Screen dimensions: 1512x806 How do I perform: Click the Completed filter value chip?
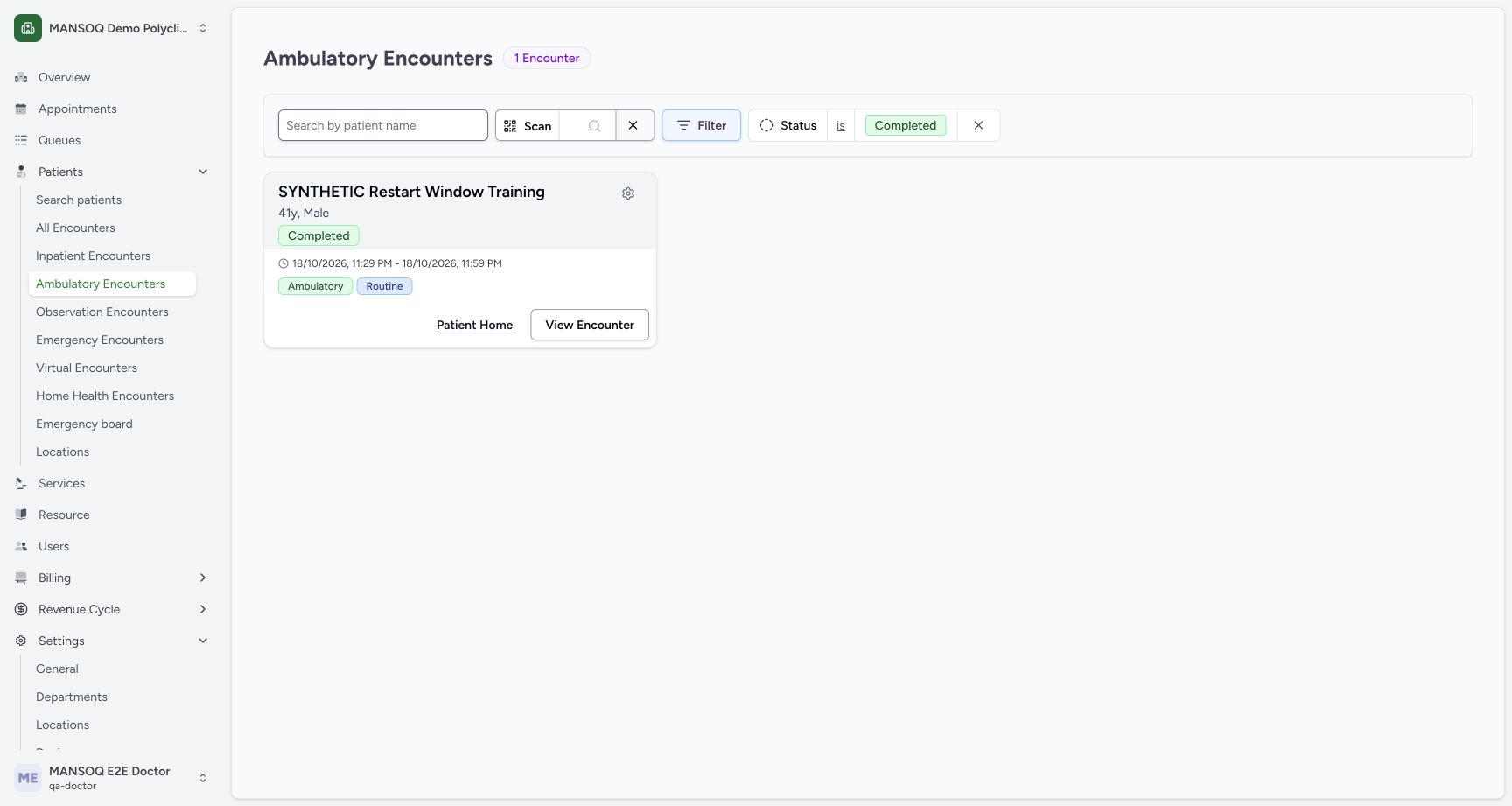coord(906,125)
